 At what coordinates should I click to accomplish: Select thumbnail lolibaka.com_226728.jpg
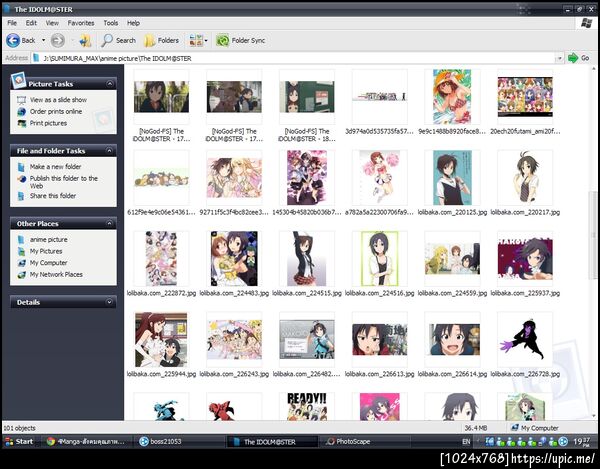pyautogui.click(x=525, y=339)
